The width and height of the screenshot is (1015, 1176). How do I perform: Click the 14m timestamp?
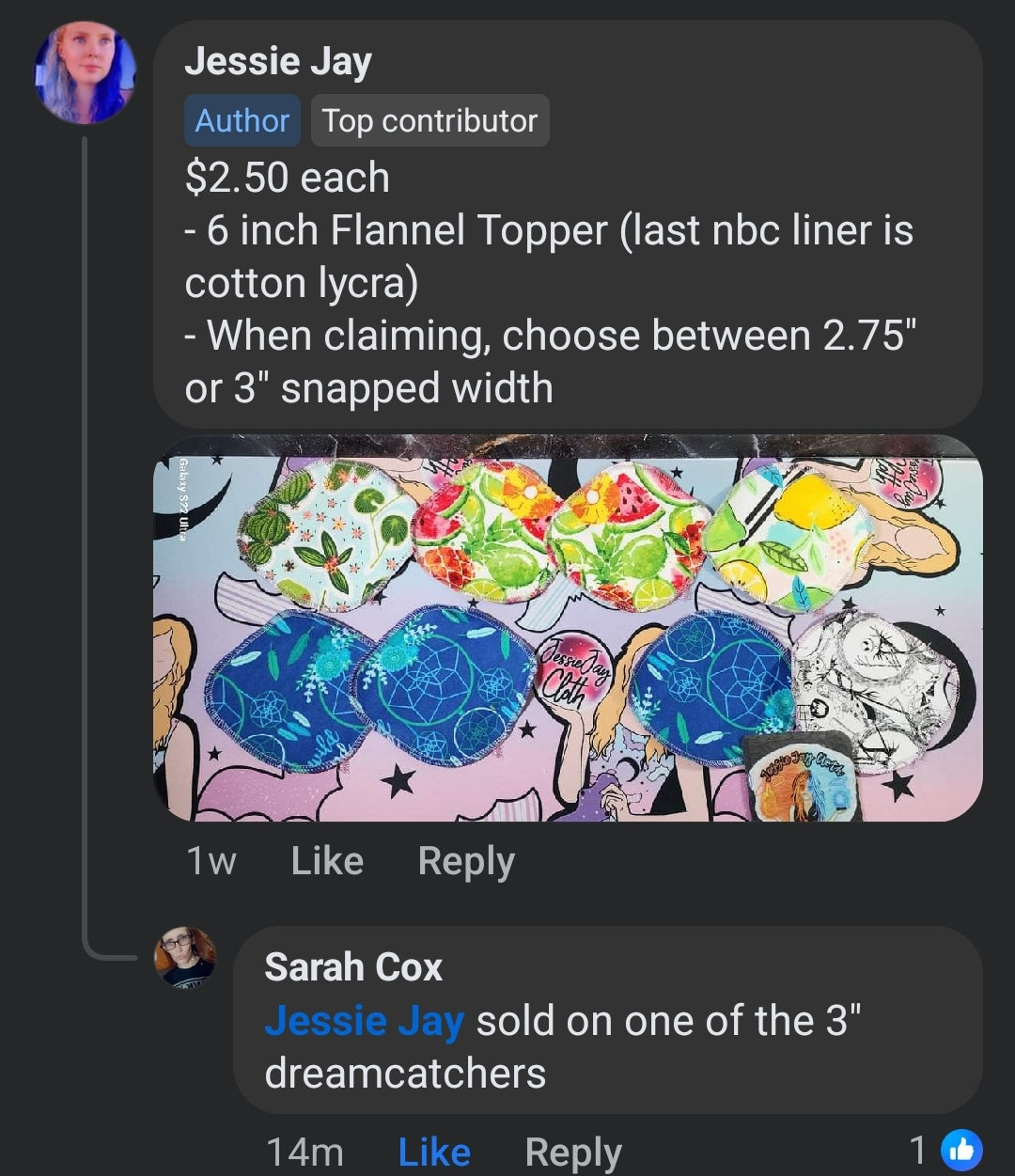coord(304,1152)
